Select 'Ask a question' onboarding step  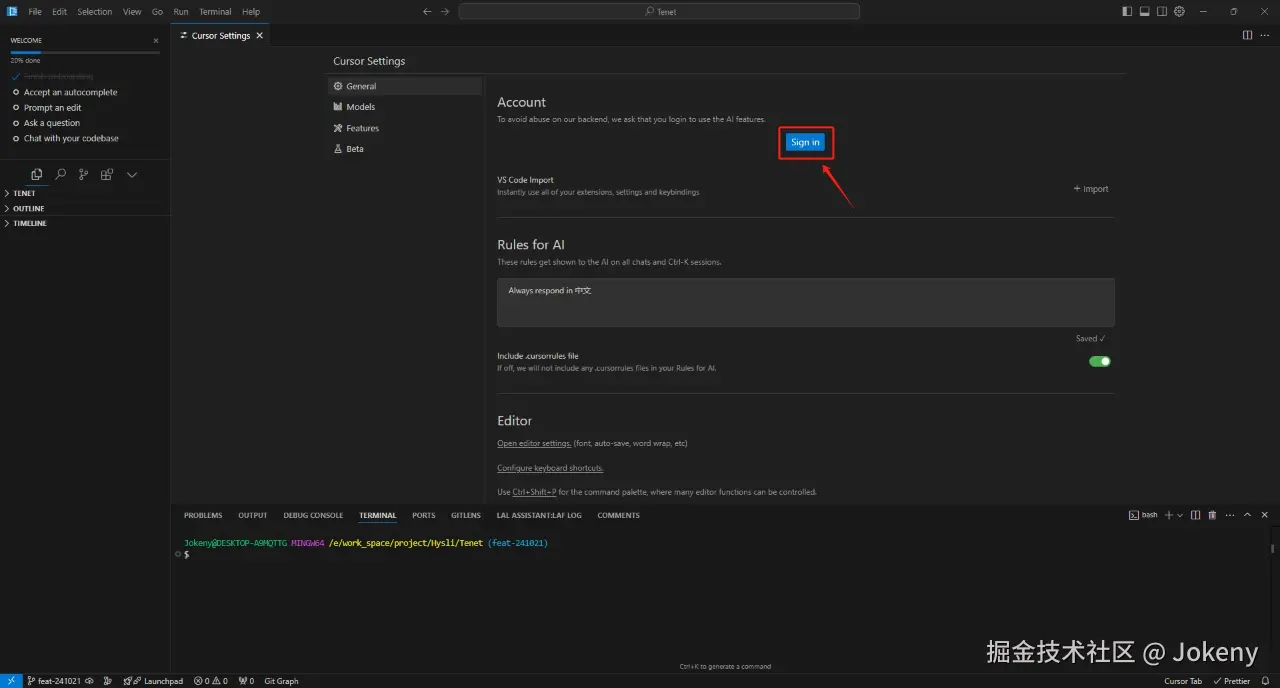[51, 123]
